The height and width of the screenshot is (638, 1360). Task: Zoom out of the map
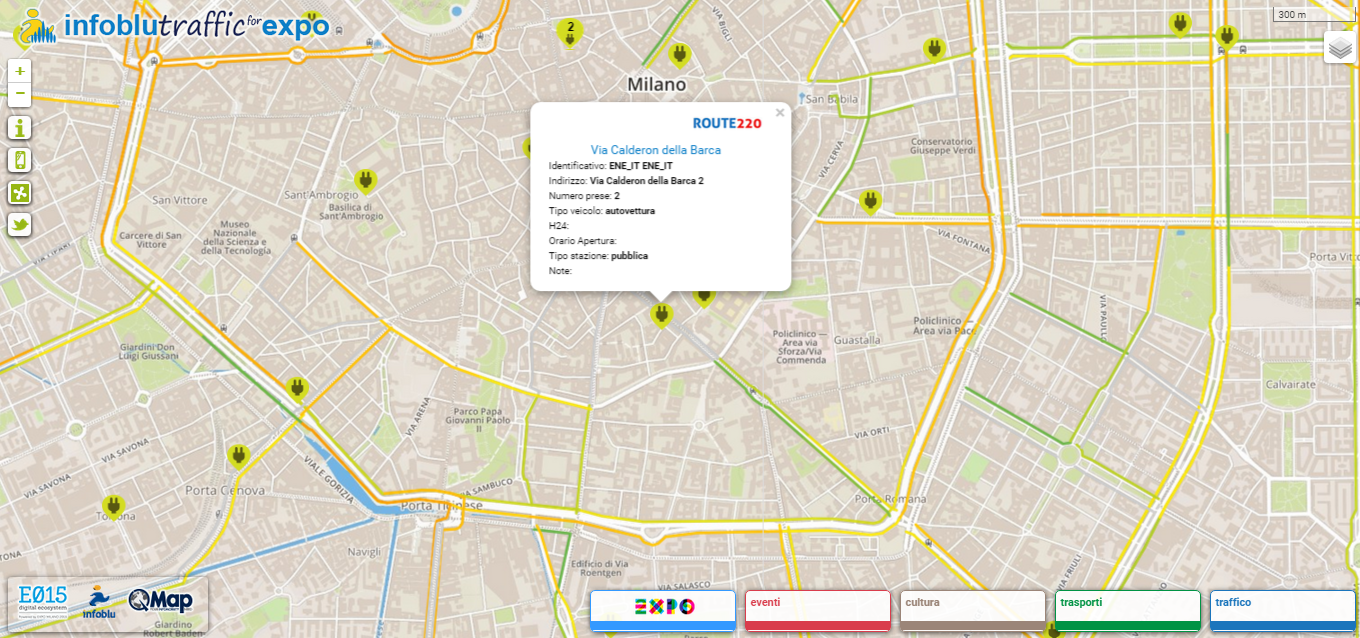tap(19, 94)
